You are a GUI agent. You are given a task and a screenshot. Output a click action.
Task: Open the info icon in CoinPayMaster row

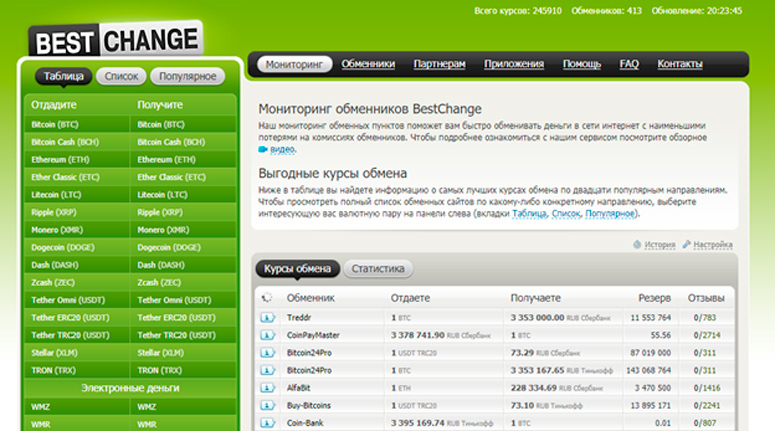pyautogui.click(x=267, y=335)
